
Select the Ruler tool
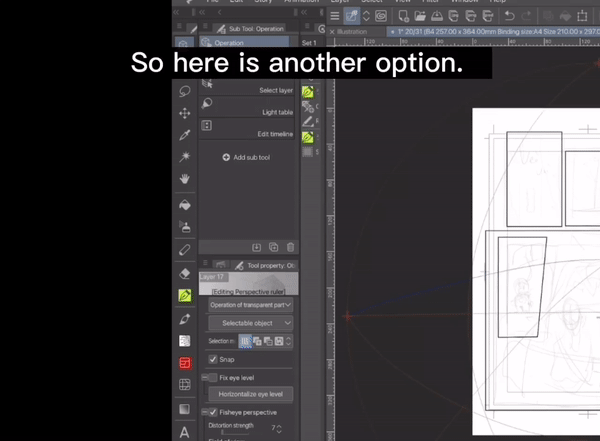point(184,250)
